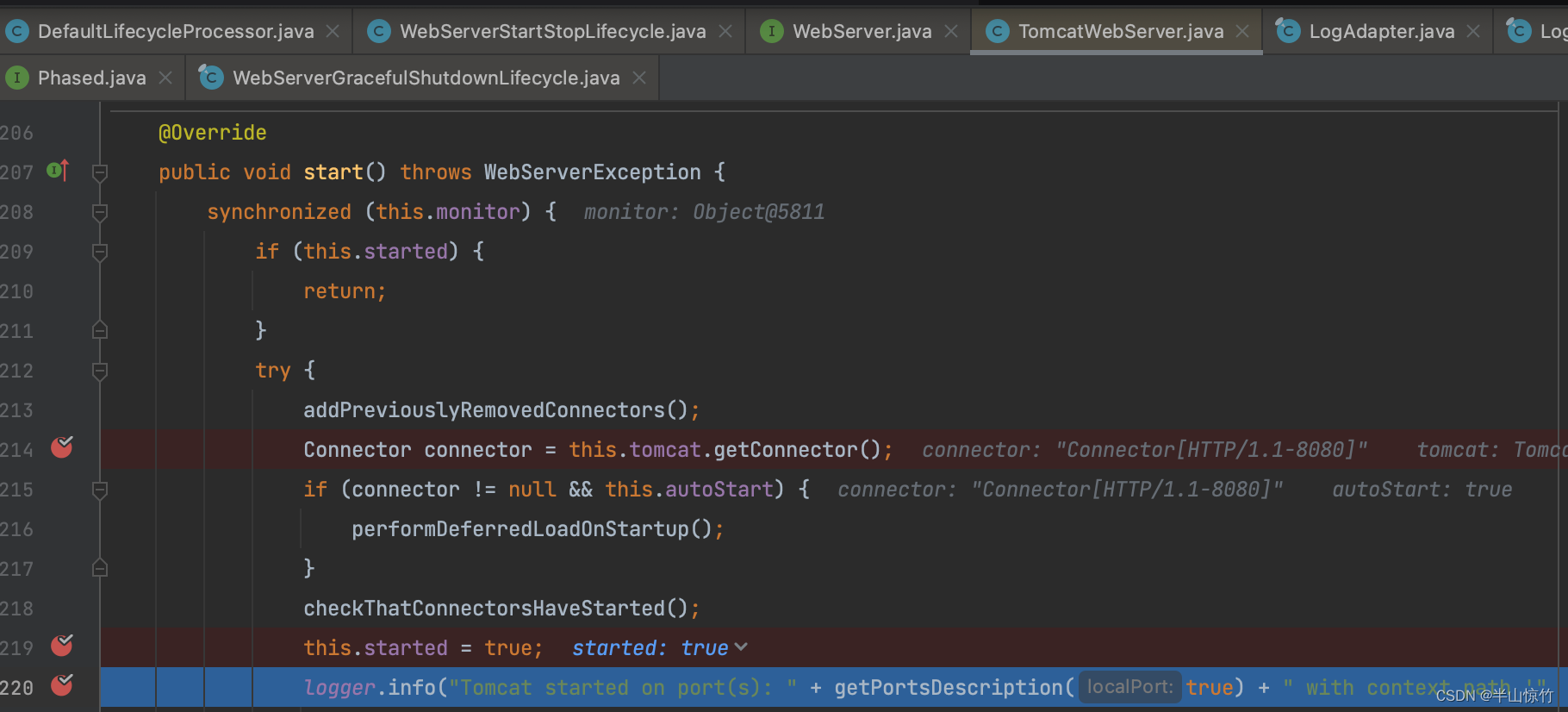1568x712 pixels.
Task: Collapse the synchronized block fold on line 208
Action: coord(100,213)
